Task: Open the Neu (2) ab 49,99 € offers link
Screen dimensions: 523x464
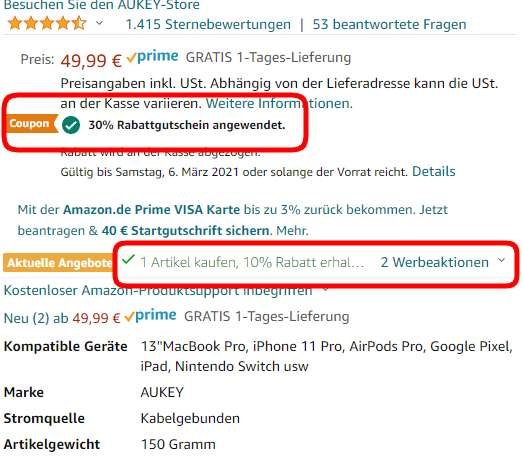Action: 62,318
